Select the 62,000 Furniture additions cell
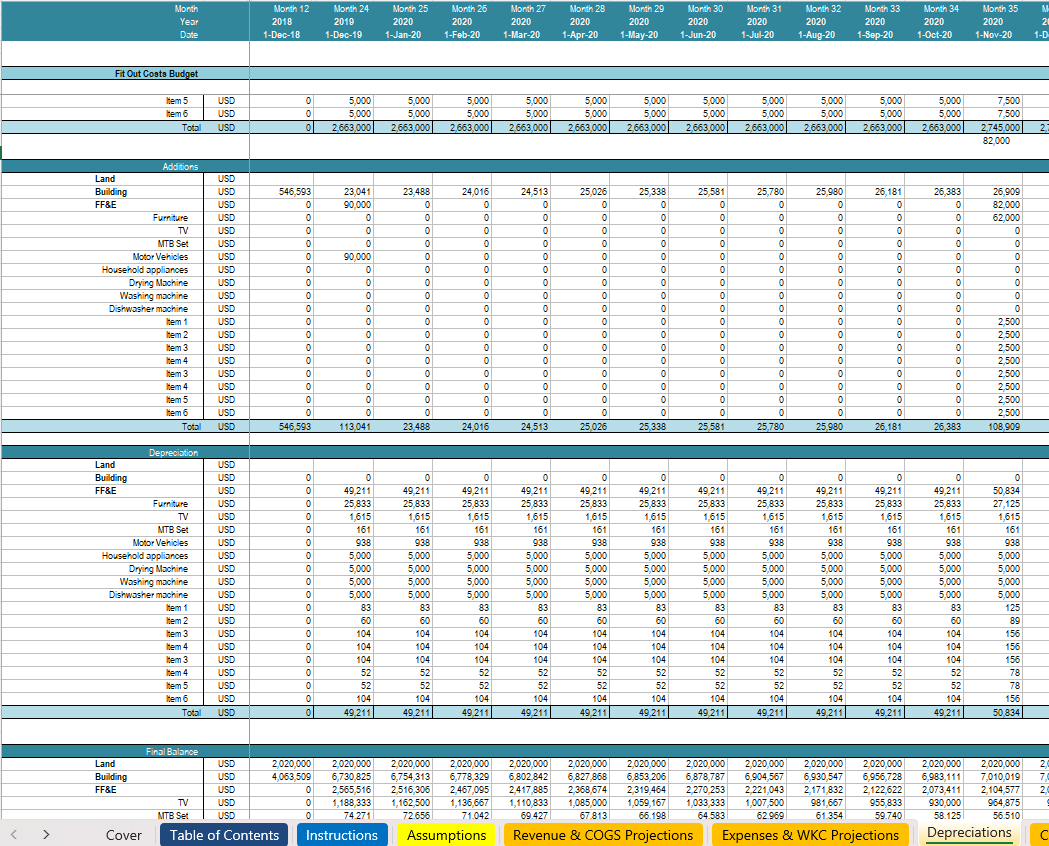This screenshot has width=1049, height=846. [993, 217]
